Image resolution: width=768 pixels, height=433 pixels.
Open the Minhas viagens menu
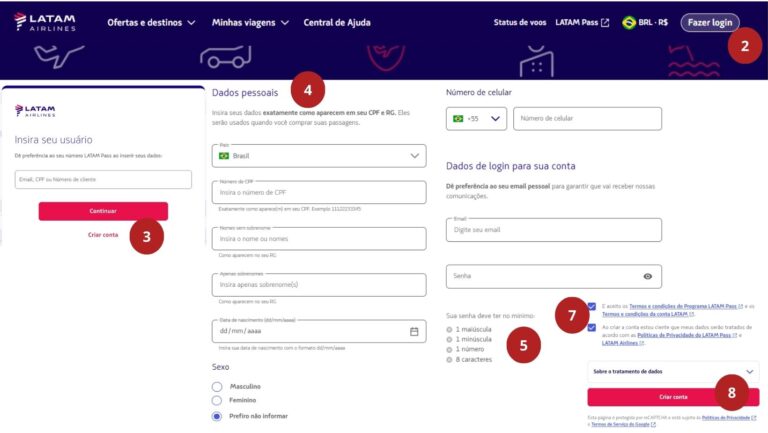(250, 23)
